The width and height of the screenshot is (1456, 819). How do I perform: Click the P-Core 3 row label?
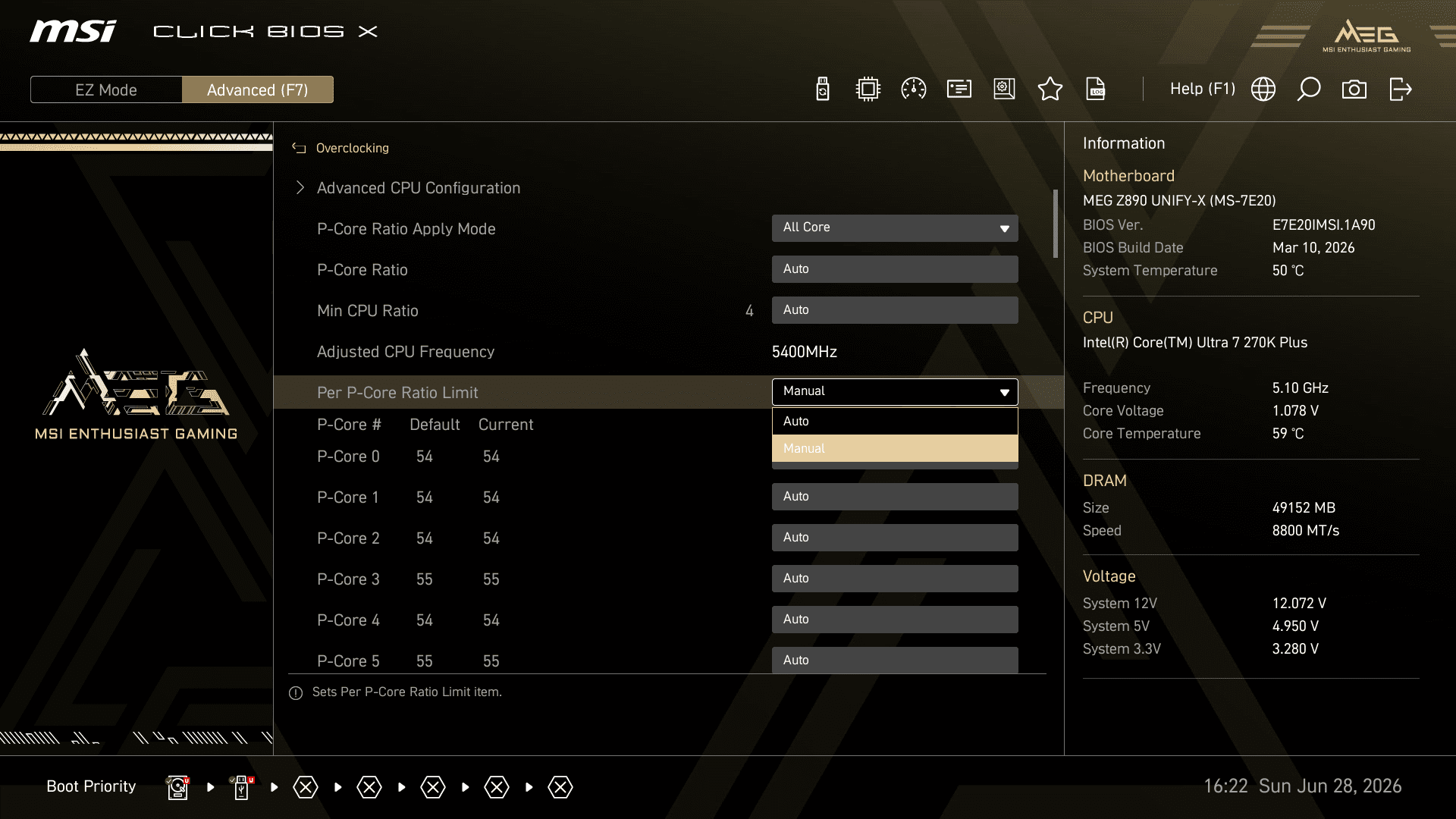[348, 579]
